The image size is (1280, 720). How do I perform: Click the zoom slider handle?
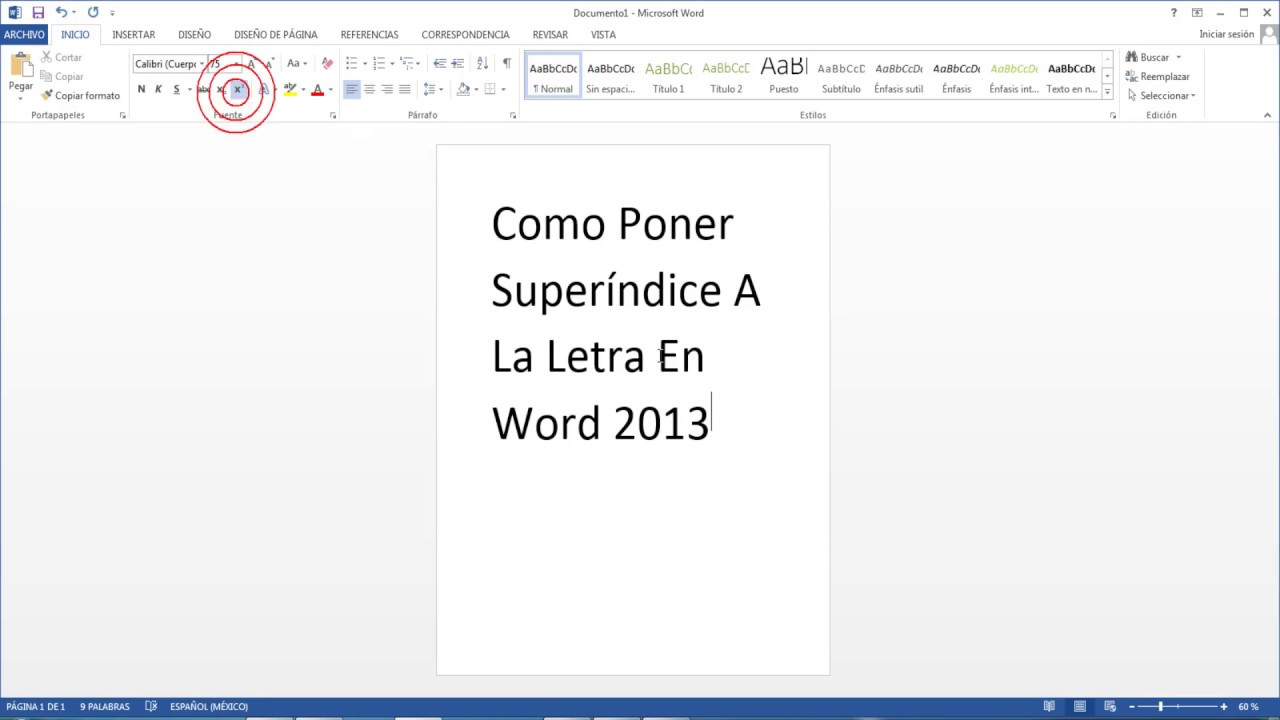pos(1161,707)
